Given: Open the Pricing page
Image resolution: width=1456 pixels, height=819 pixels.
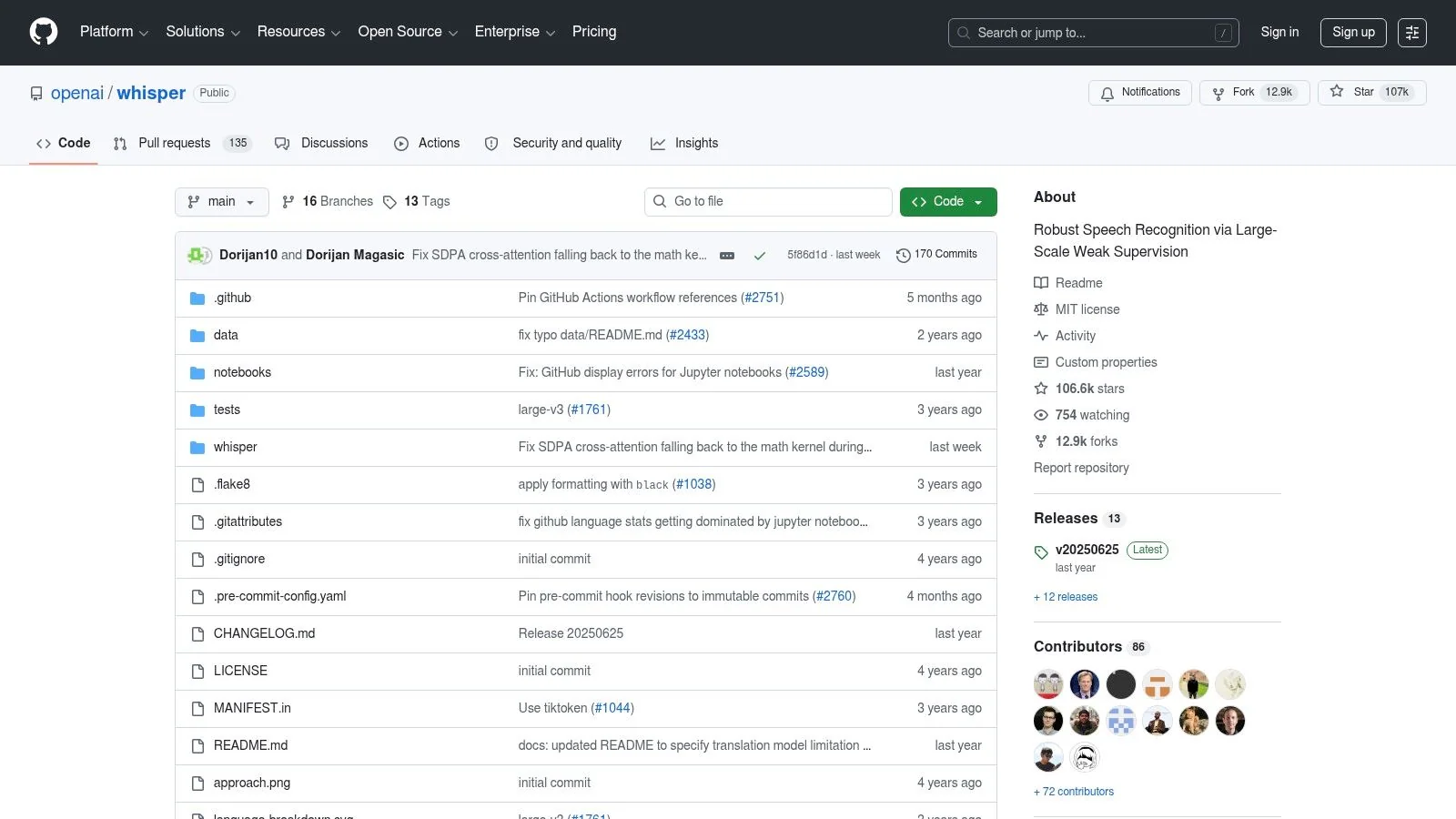Looking at the screenshot, I should point(594,32).
